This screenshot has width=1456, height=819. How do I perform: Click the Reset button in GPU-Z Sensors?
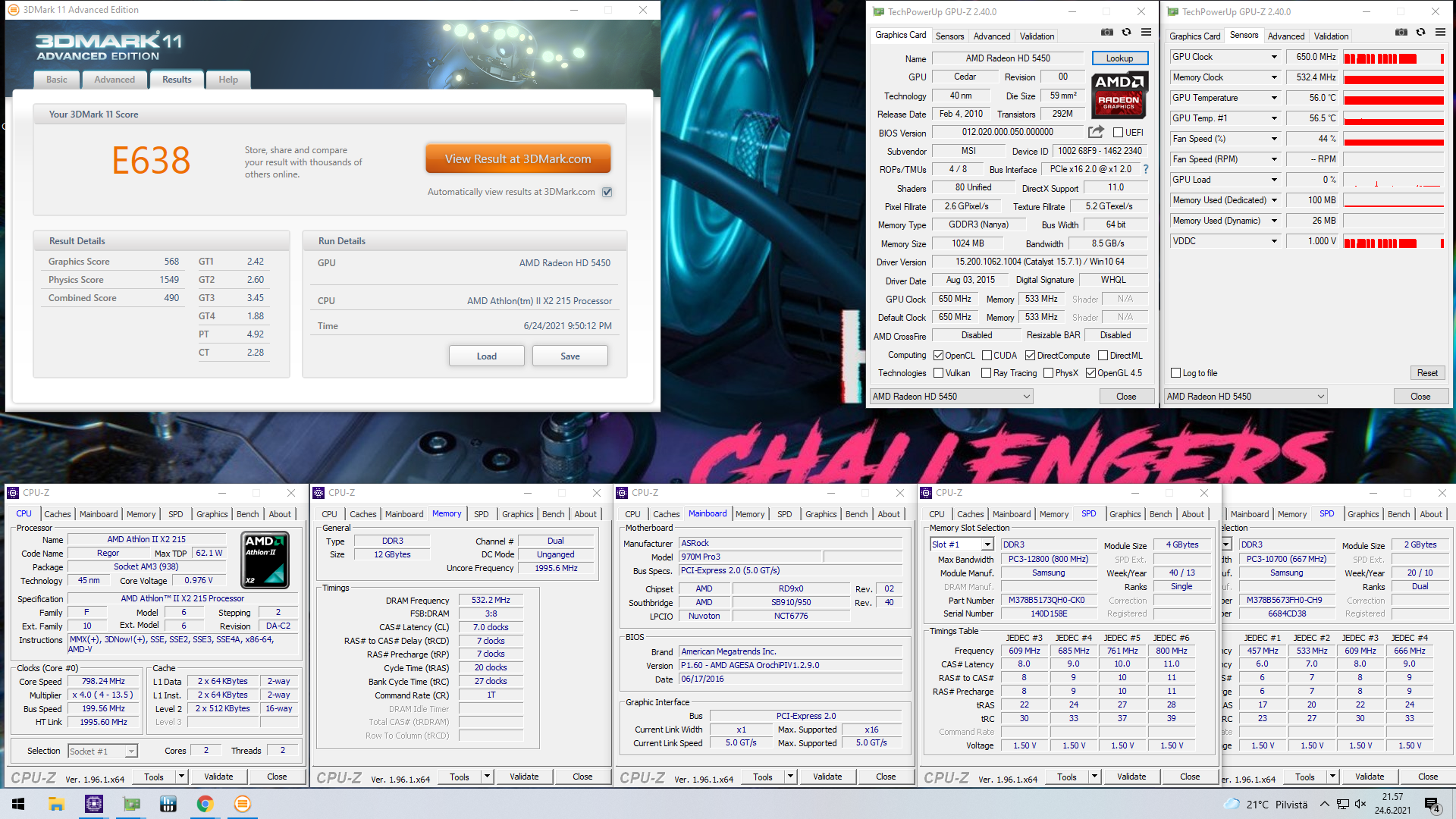[x=1427, y=373]
